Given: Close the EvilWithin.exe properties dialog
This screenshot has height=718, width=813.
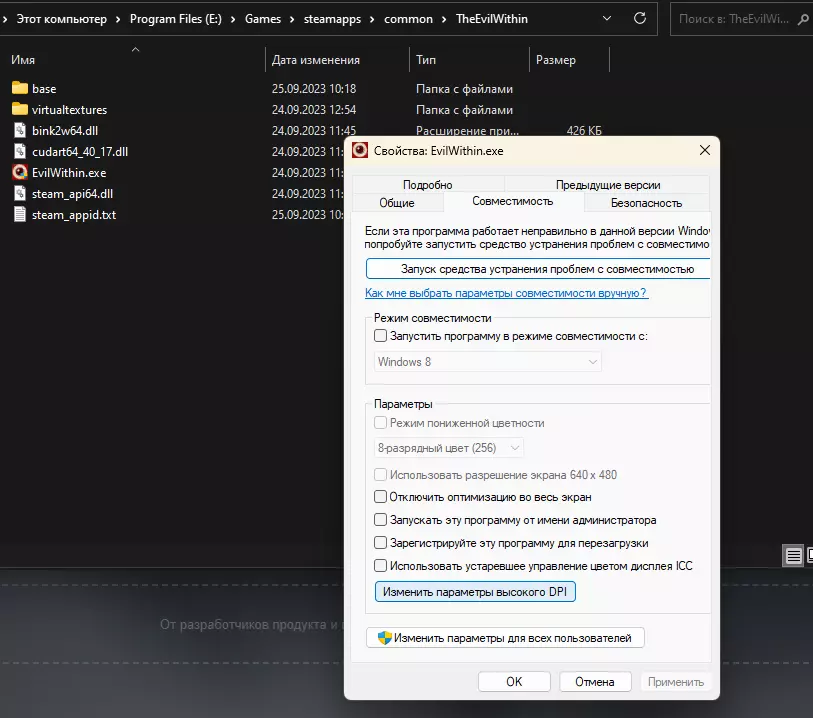Looking at the screenshot, I should point(705,150).
